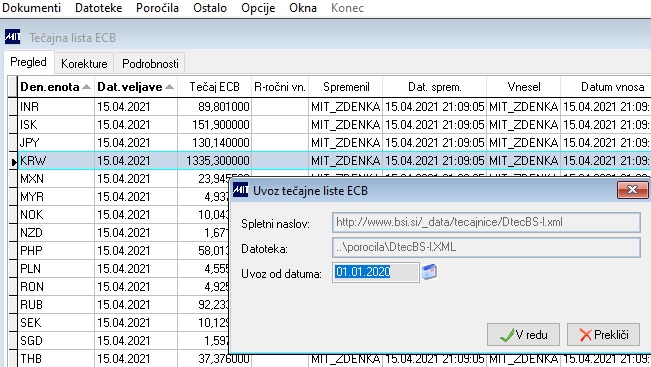Open the Datoteke menu
Viewport: 651px width, 367px height.
[x=98, y=8]
